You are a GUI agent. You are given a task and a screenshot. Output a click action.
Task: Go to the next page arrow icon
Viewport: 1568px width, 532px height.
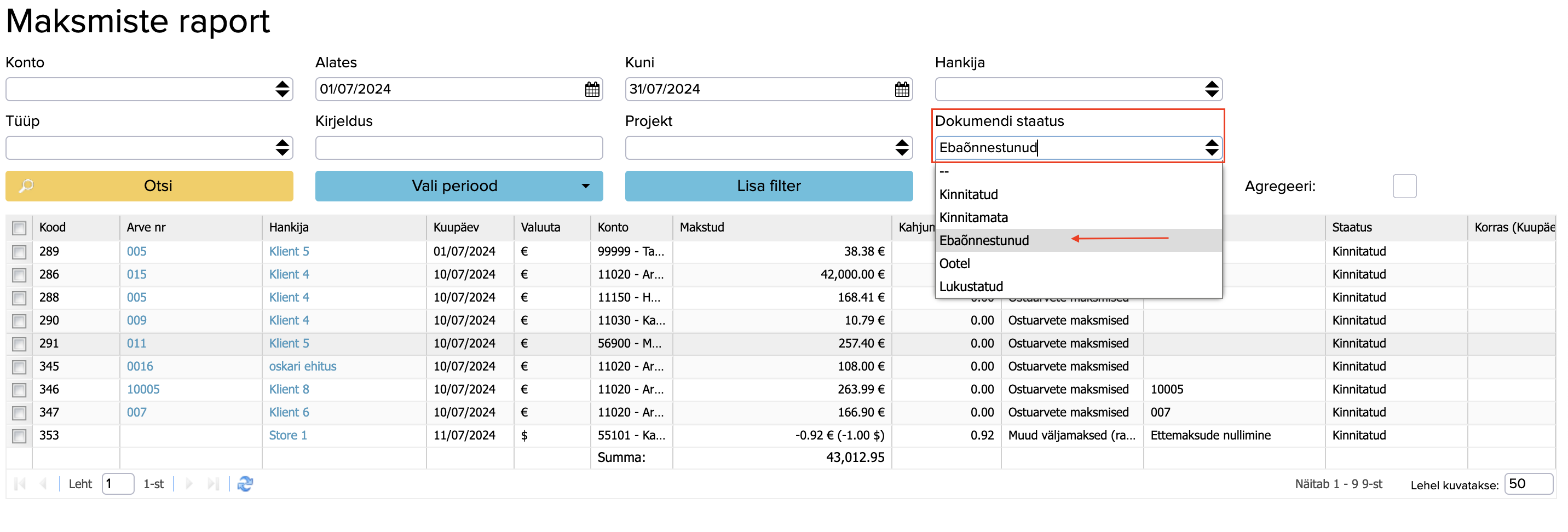[x=189, y=484]
